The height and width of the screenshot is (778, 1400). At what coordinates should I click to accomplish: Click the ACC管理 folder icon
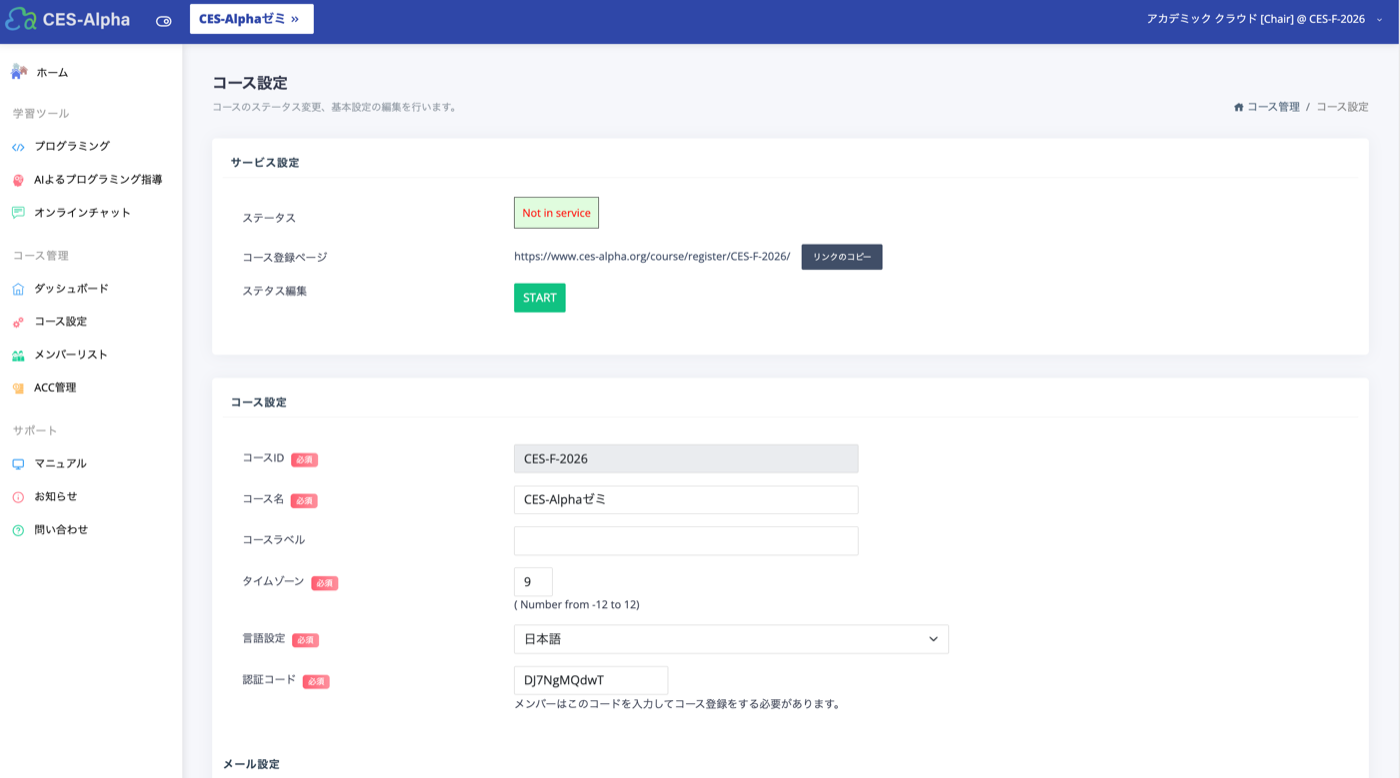18,388
